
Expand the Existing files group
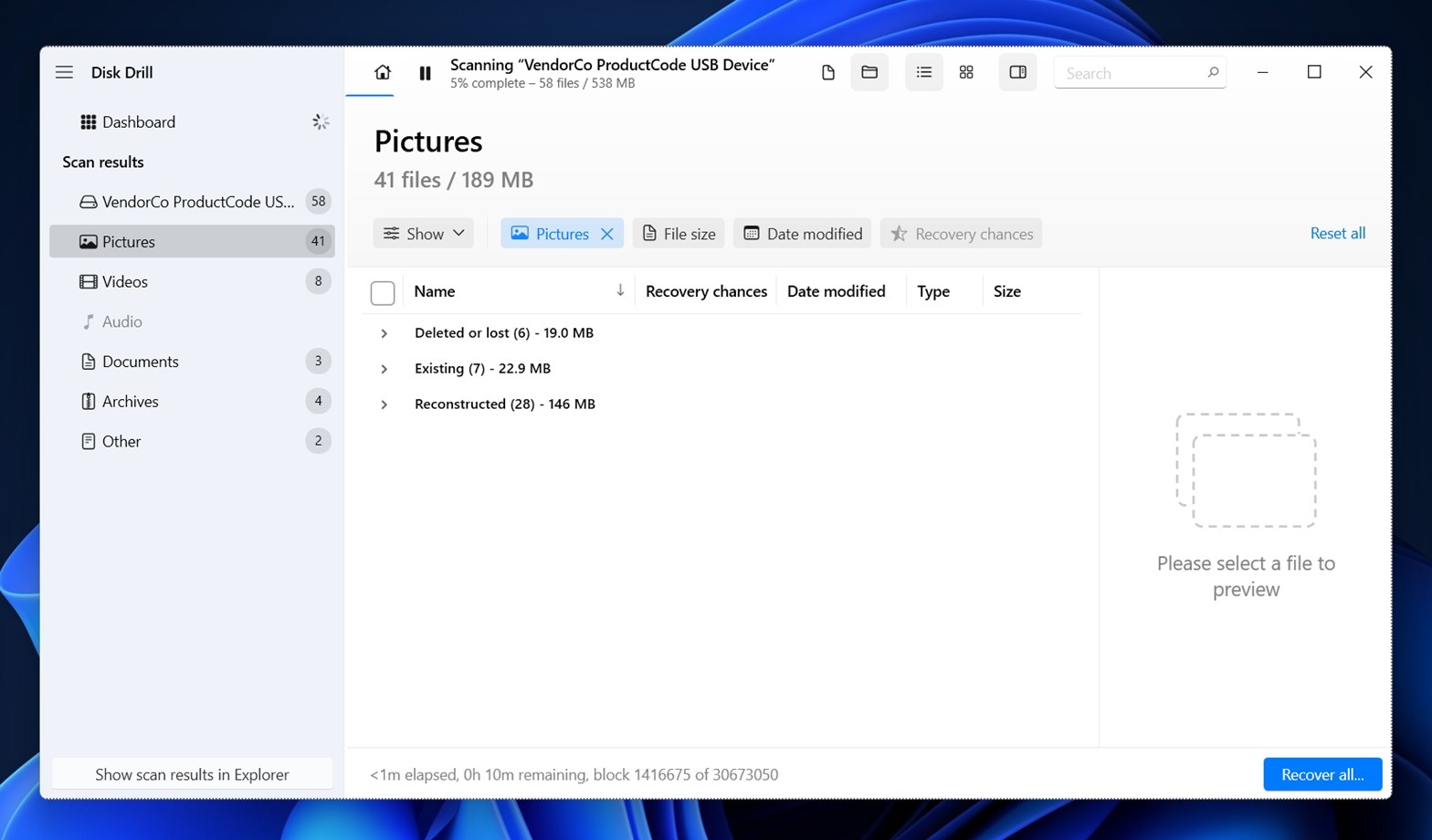tap(384, 369)
